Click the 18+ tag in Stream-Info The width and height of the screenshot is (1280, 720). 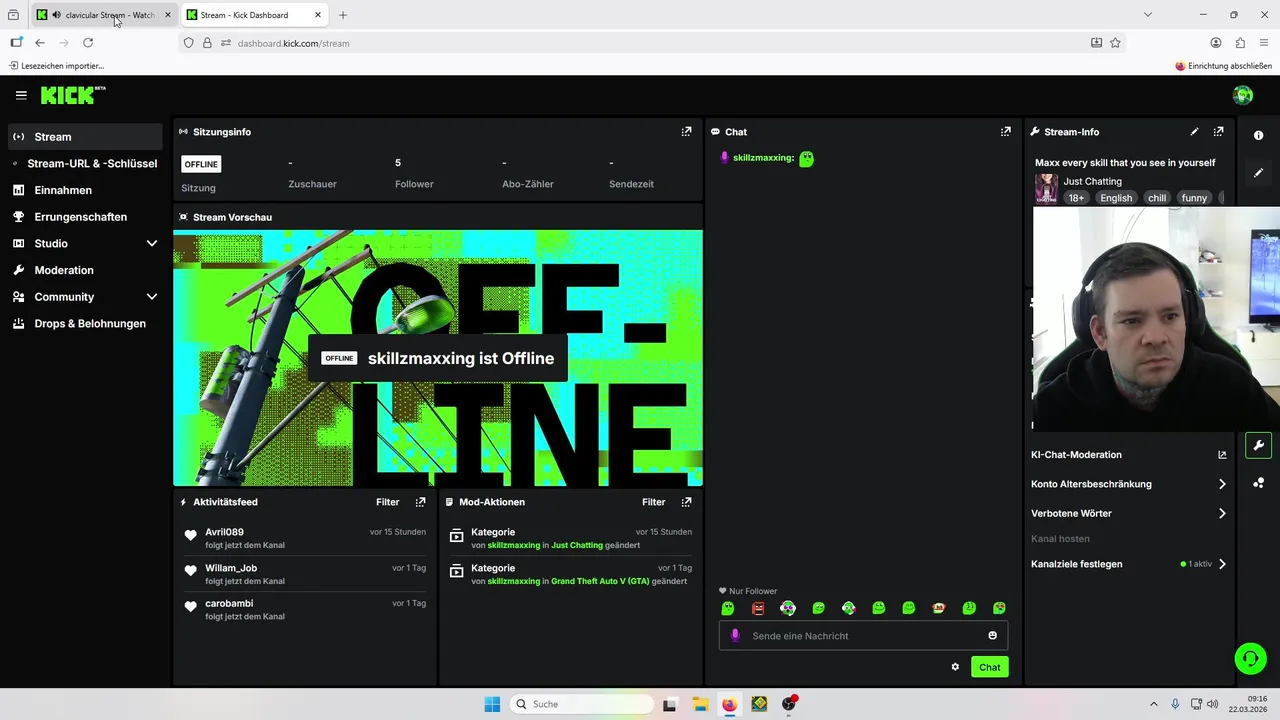[1076, 198]
